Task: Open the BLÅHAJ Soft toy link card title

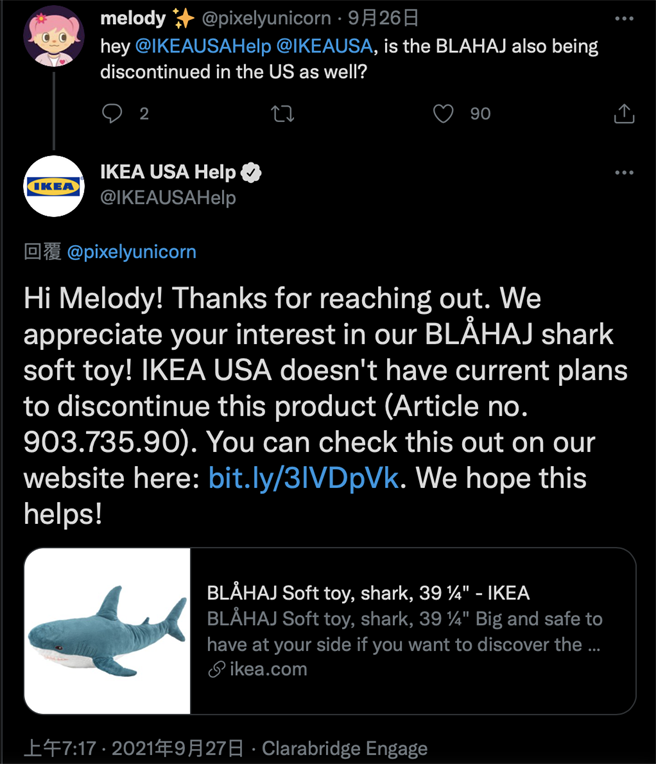Action: pos(368,593)
